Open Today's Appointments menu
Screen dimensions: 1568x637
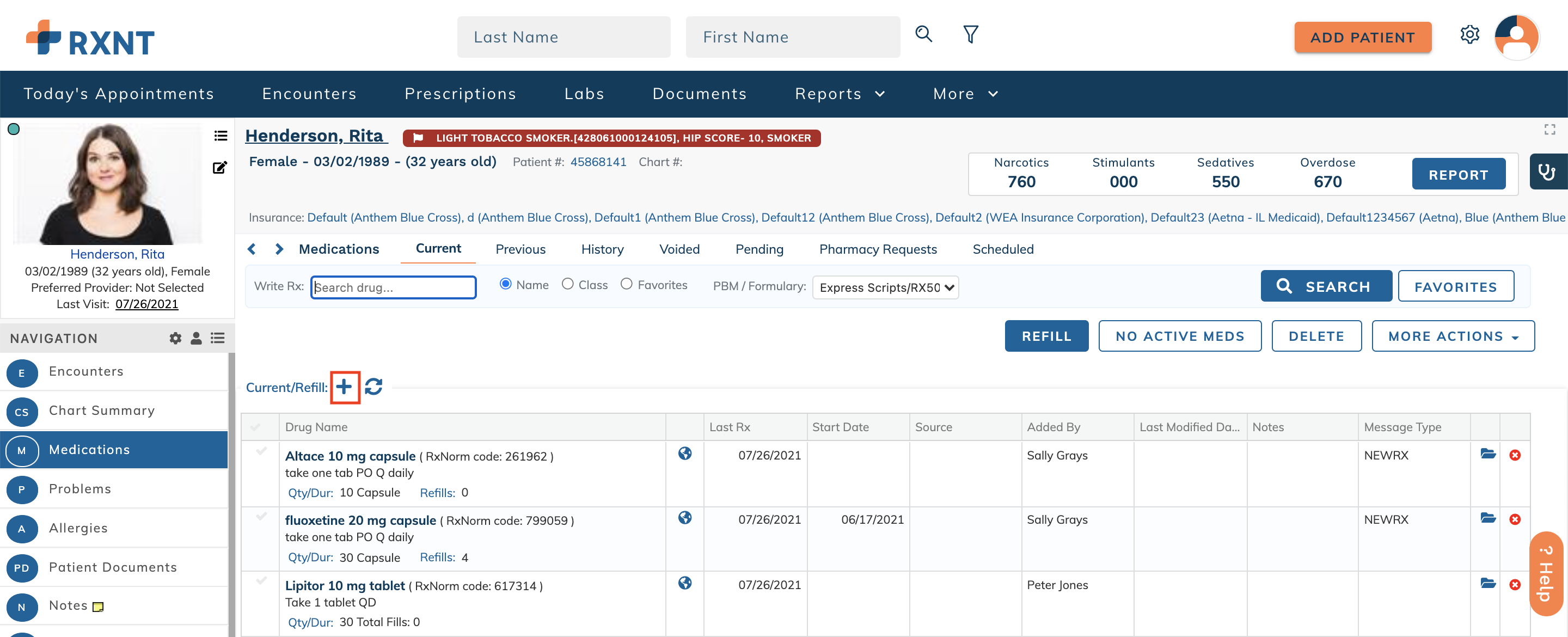pos(119,94)
